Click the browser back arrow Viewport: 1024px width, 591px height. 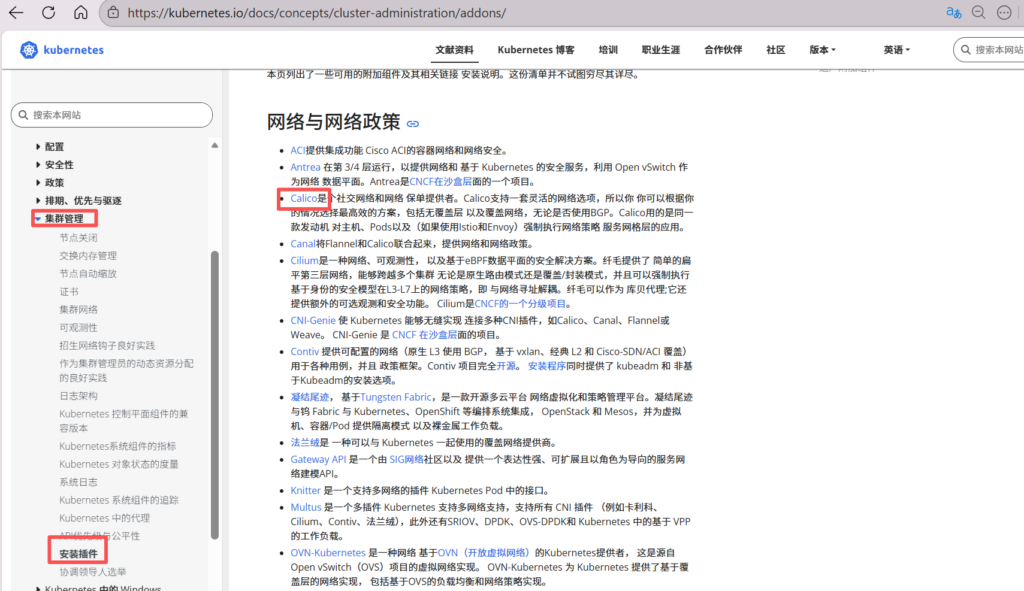click(x=16, y=13)
